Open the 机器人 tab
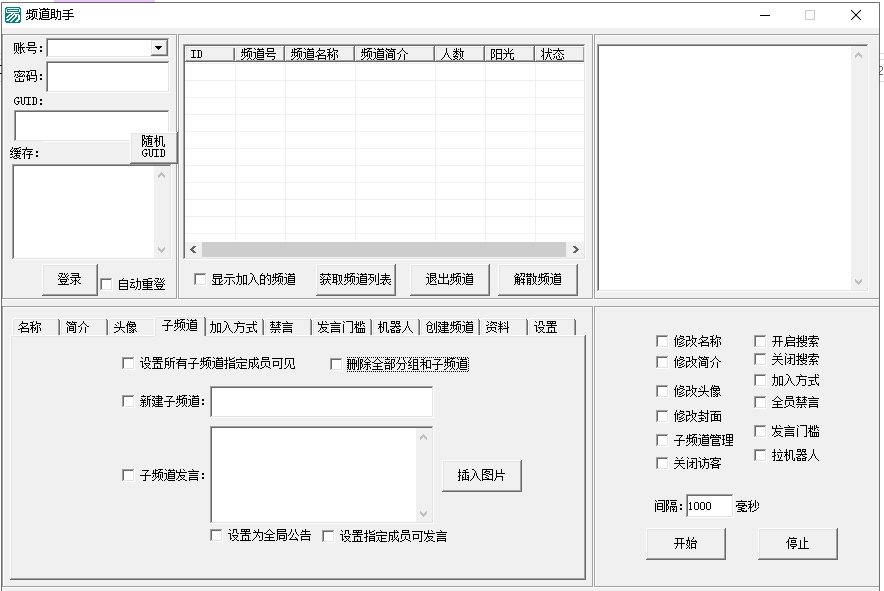This screenshot has height=591, width=884. click(394, 327)
